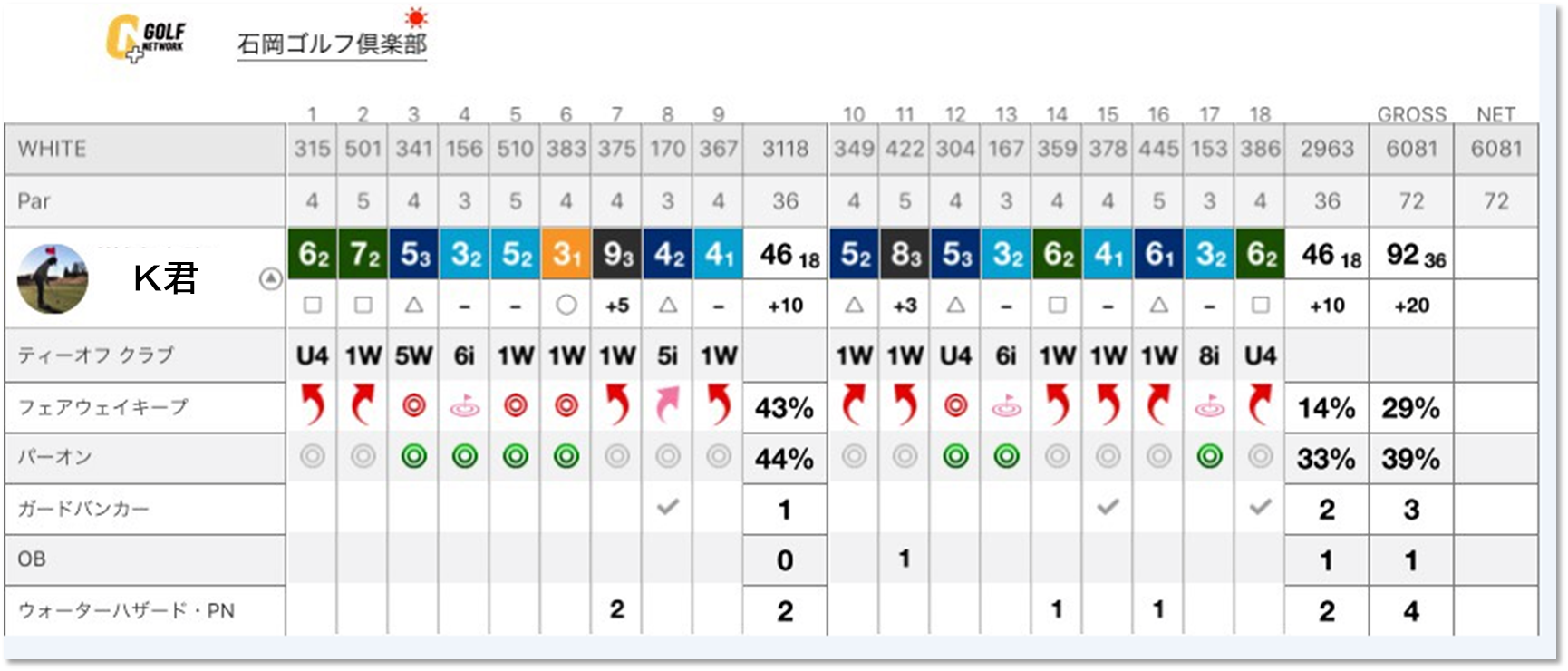
Task: Toggle hole 17 par-on green circle
Action: pos(1209,456)
